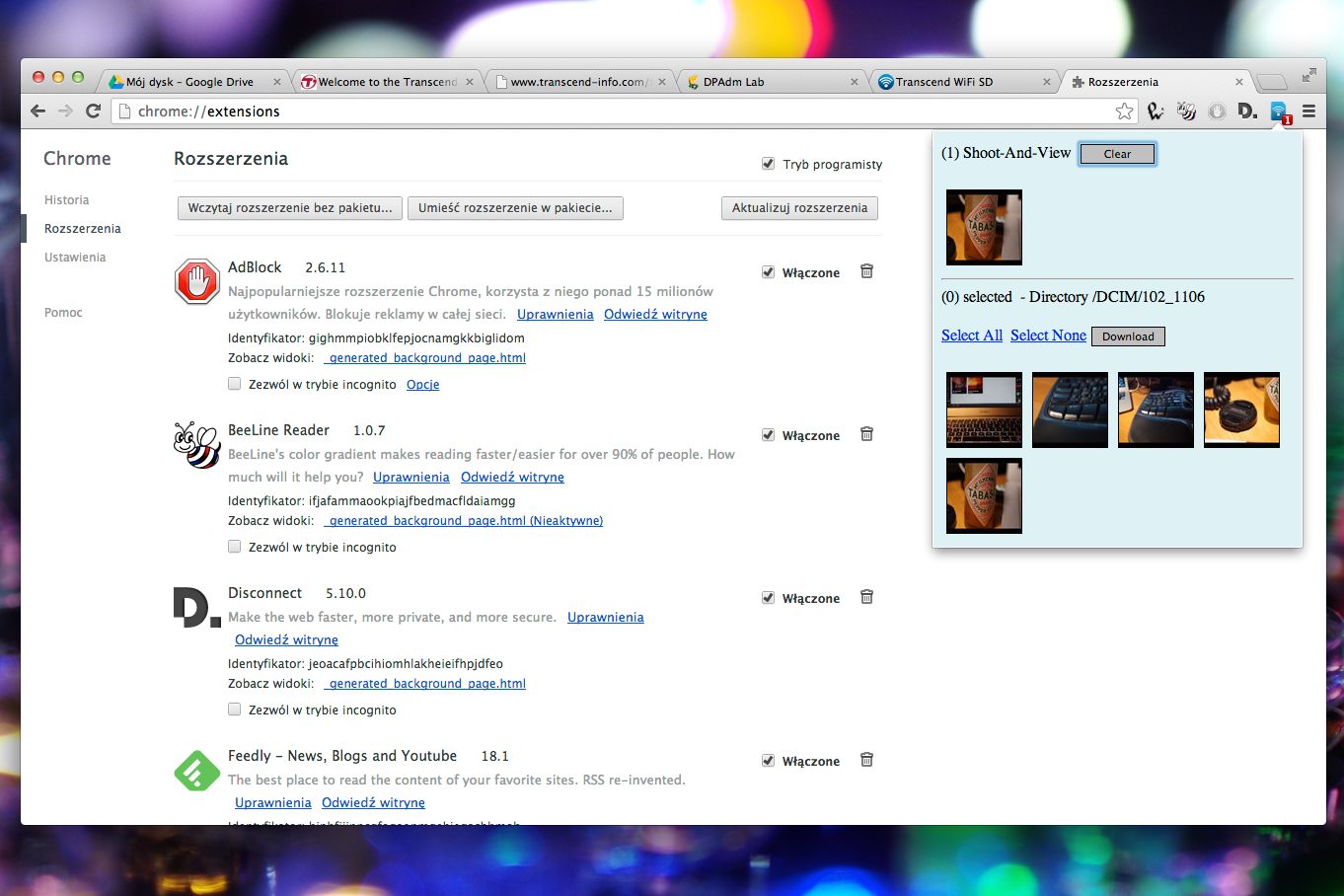Click the Select All link
Screen dimensions: 1344x896
pyautogui.click(x=972, y=336)
